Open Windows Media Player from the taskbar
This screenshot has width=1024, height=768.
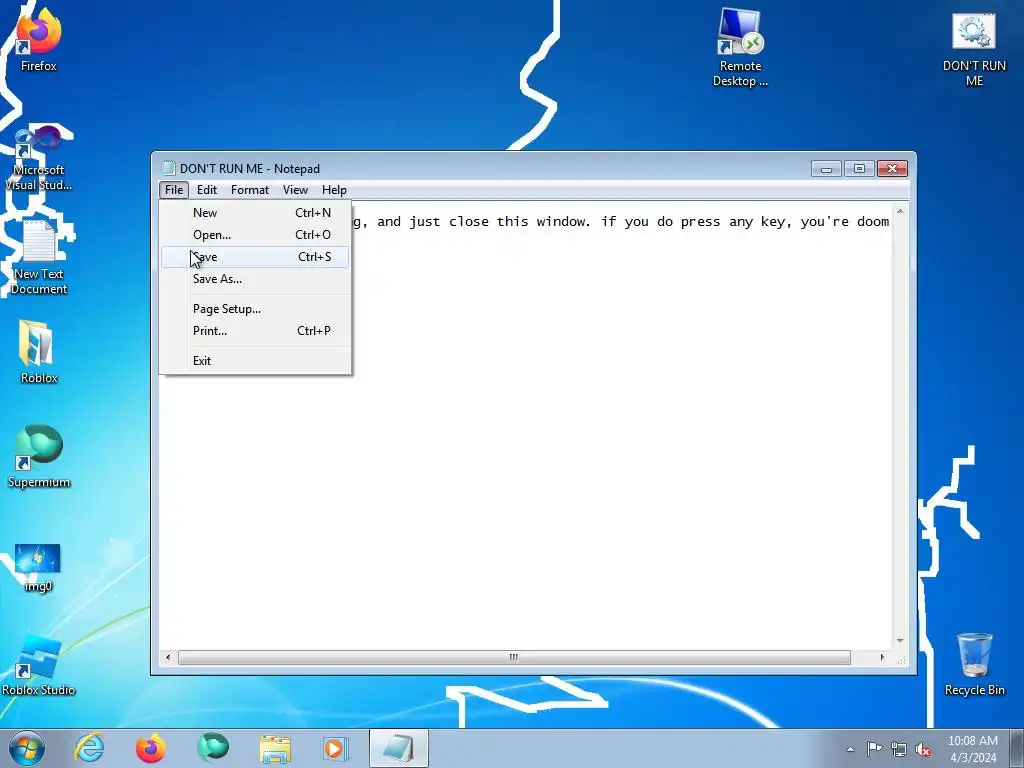[336, 748]
